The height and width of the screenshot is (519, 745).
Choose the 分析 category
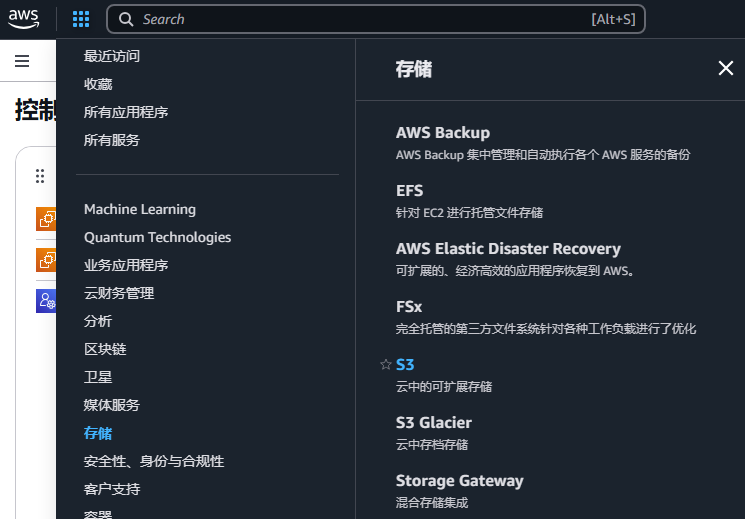(x=98, y=321)
